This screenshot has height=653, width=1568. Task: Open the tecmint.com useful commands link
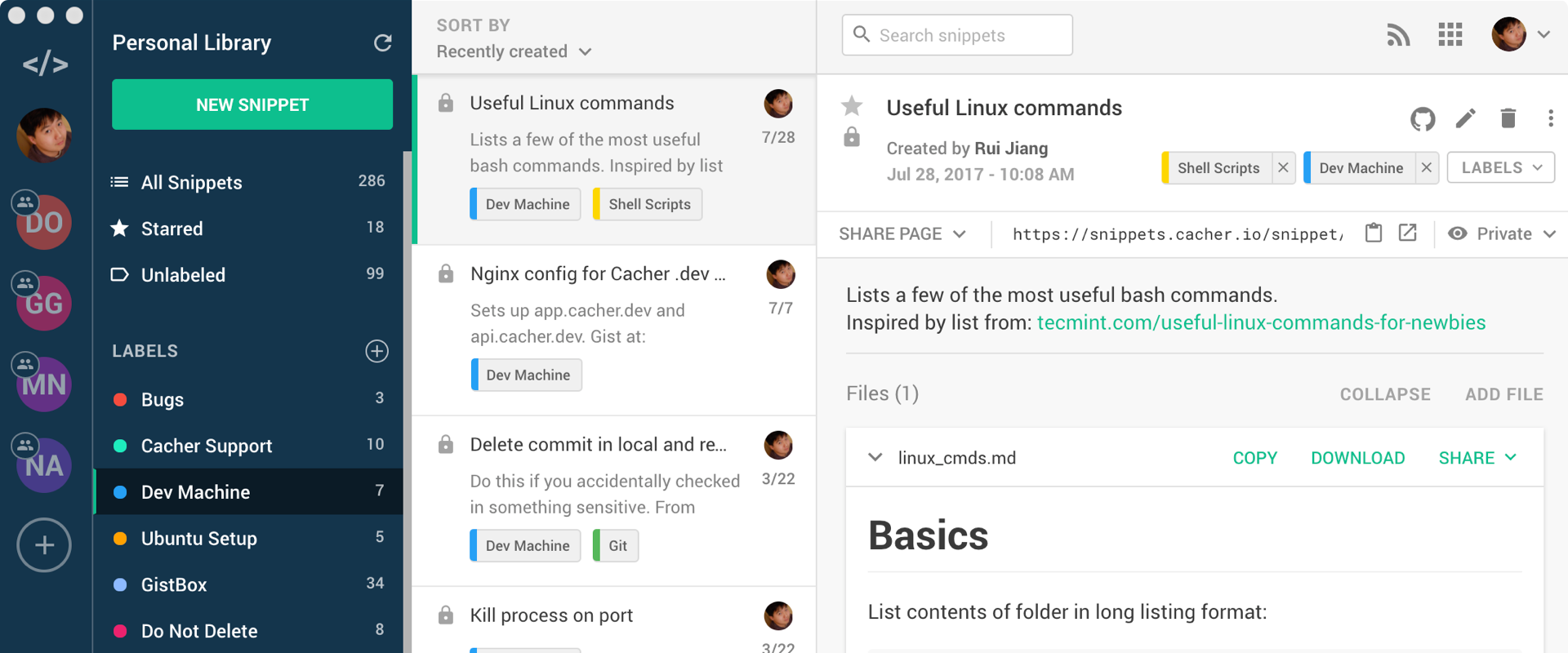pyautogui.click(x=1261, y=323)
